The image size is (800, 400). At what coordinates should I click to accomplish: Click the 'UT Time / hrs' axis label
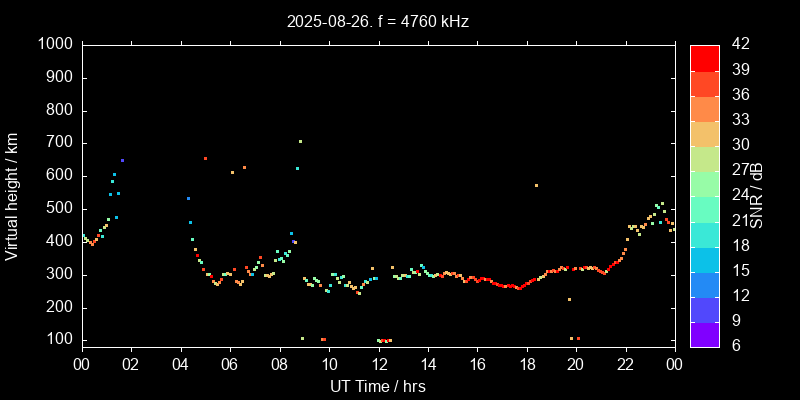377,386
